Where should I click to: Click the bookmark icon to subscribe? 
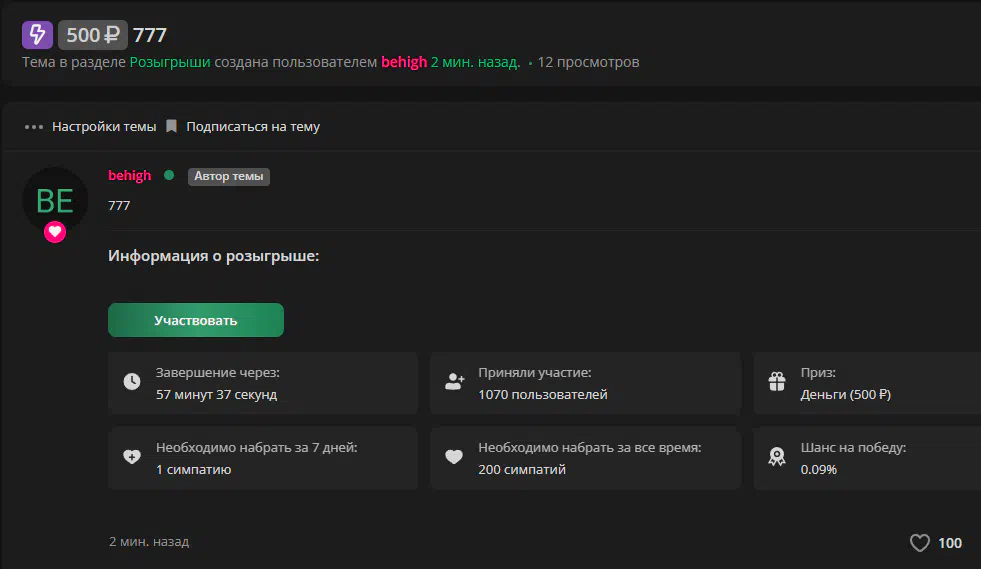[171, 126]
